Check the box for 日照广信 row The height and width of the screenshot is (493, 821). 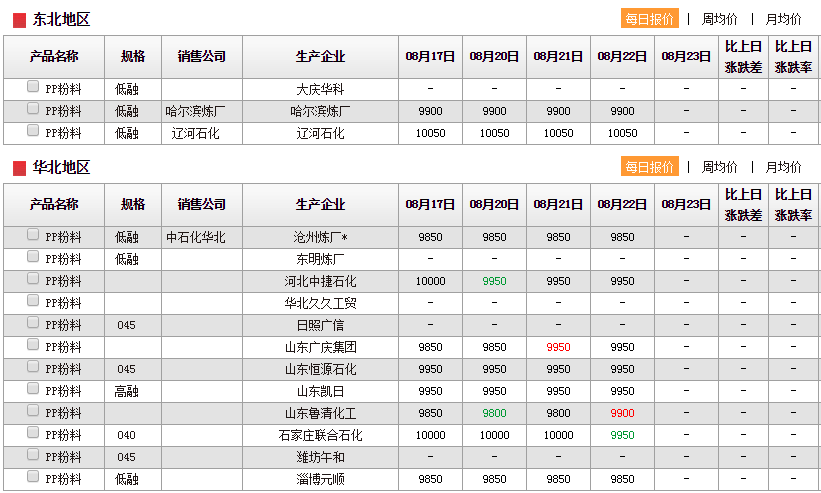(x=33, y=322)
